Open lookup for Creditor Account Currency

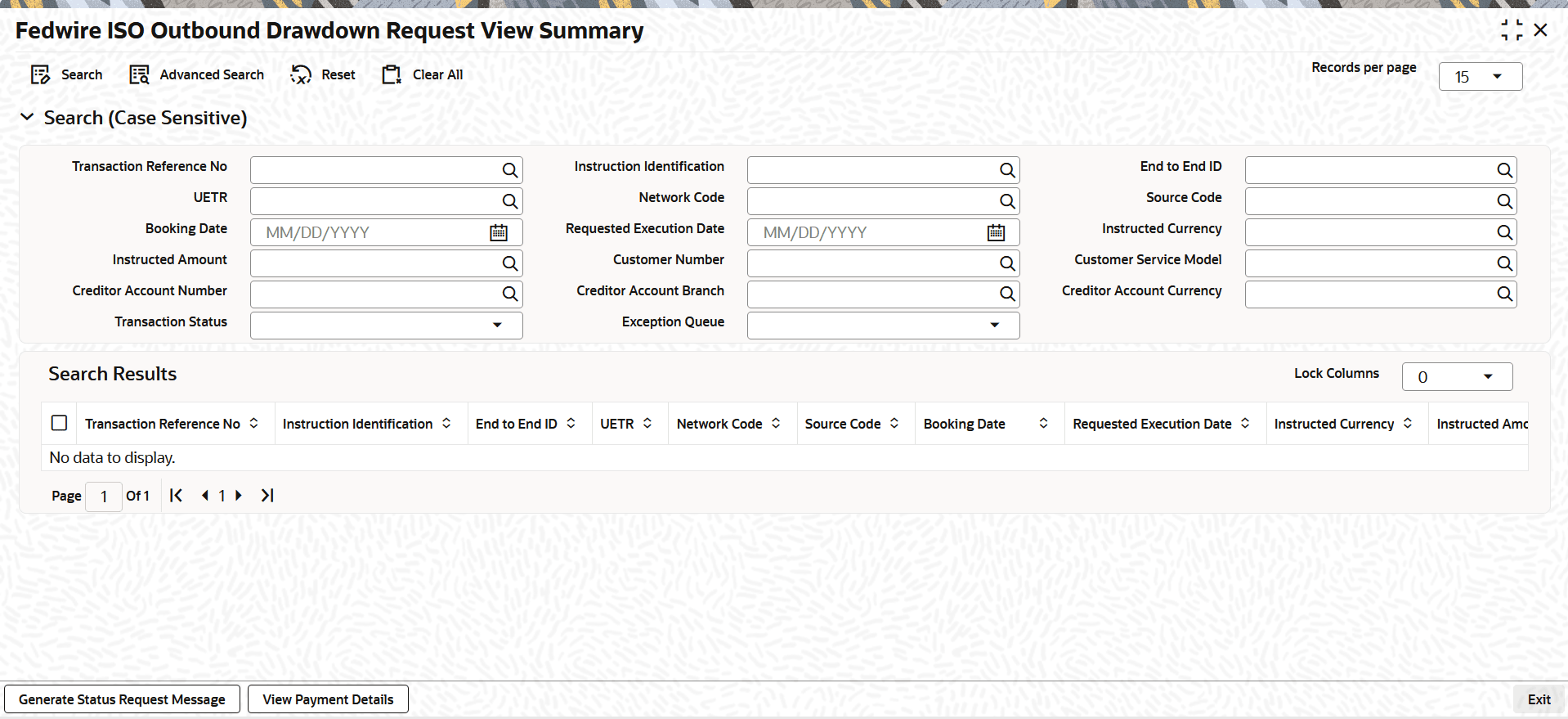1504,294
